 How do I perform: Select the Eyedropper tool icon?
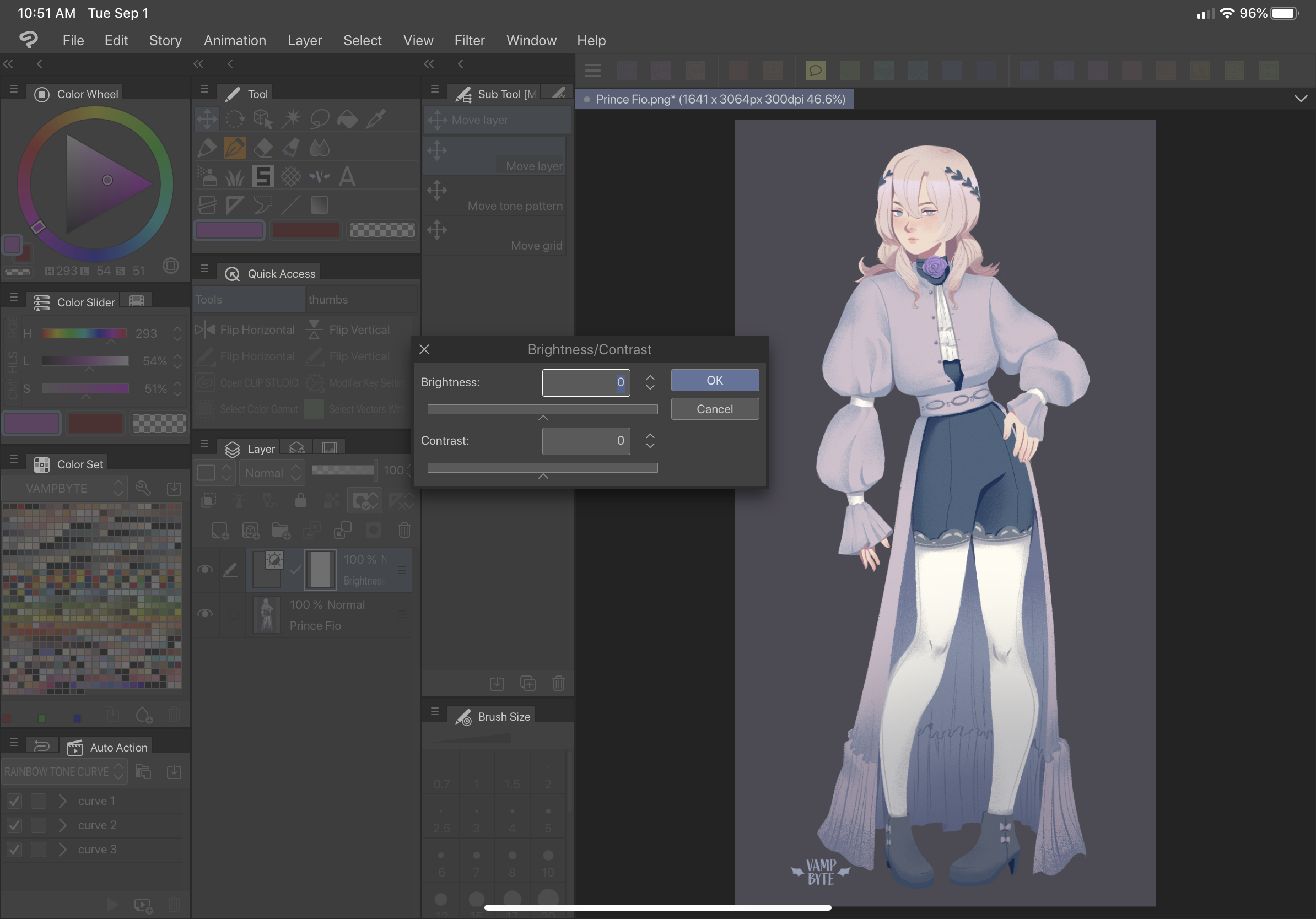click(x=375, y=119)
